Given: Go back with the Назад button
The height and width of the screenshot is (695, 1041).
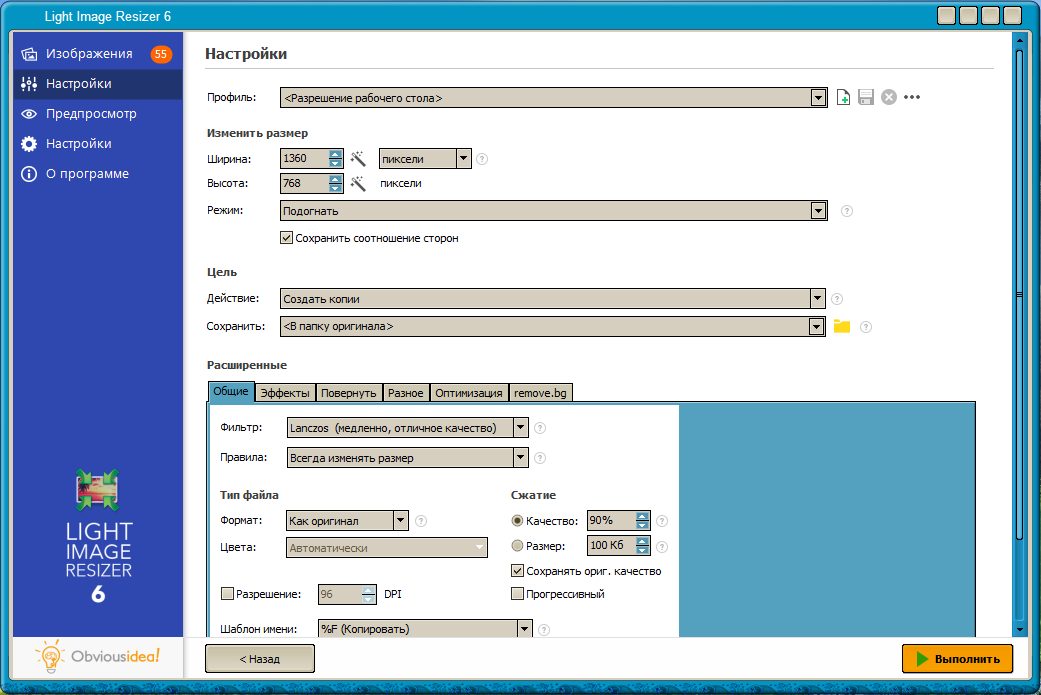Looking at the screenshot, I should 260,658.
